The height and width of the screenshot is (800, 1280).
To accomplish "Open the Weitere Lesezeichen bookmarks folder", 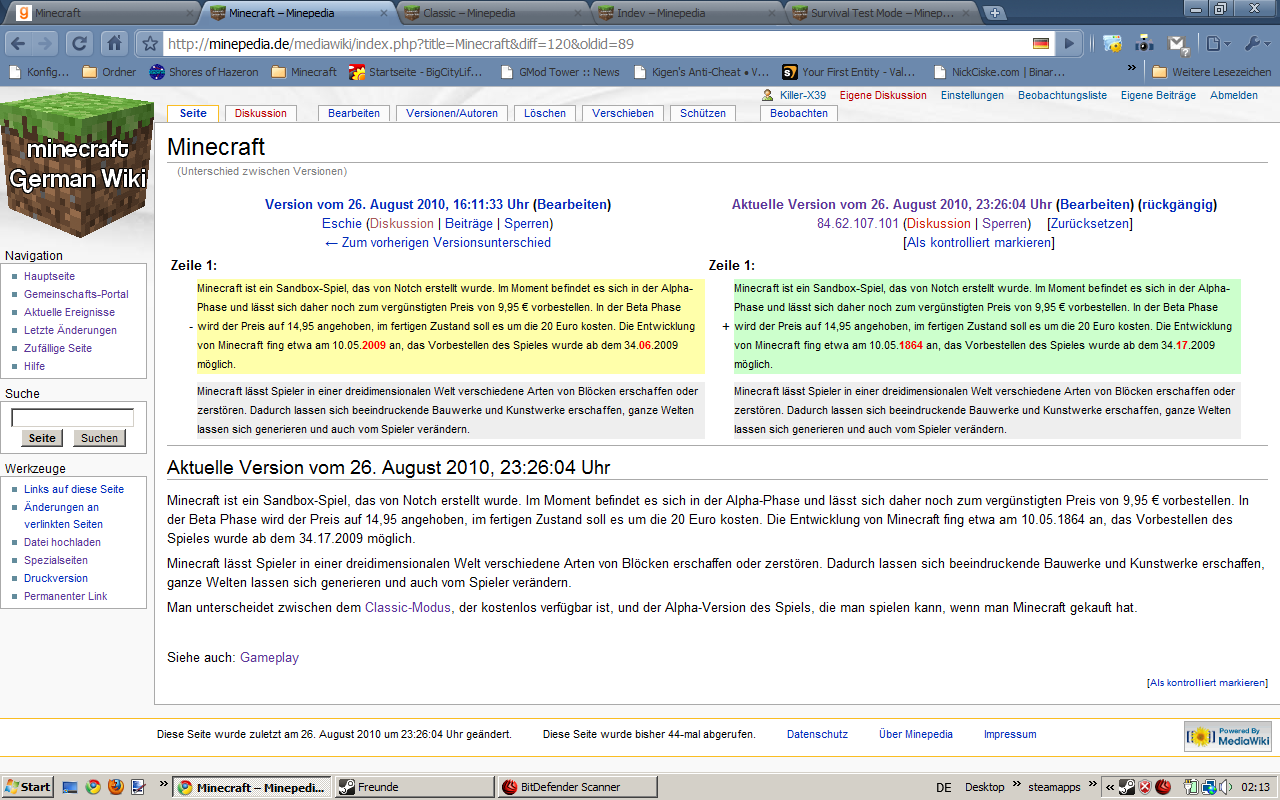I will (1212, 72).
